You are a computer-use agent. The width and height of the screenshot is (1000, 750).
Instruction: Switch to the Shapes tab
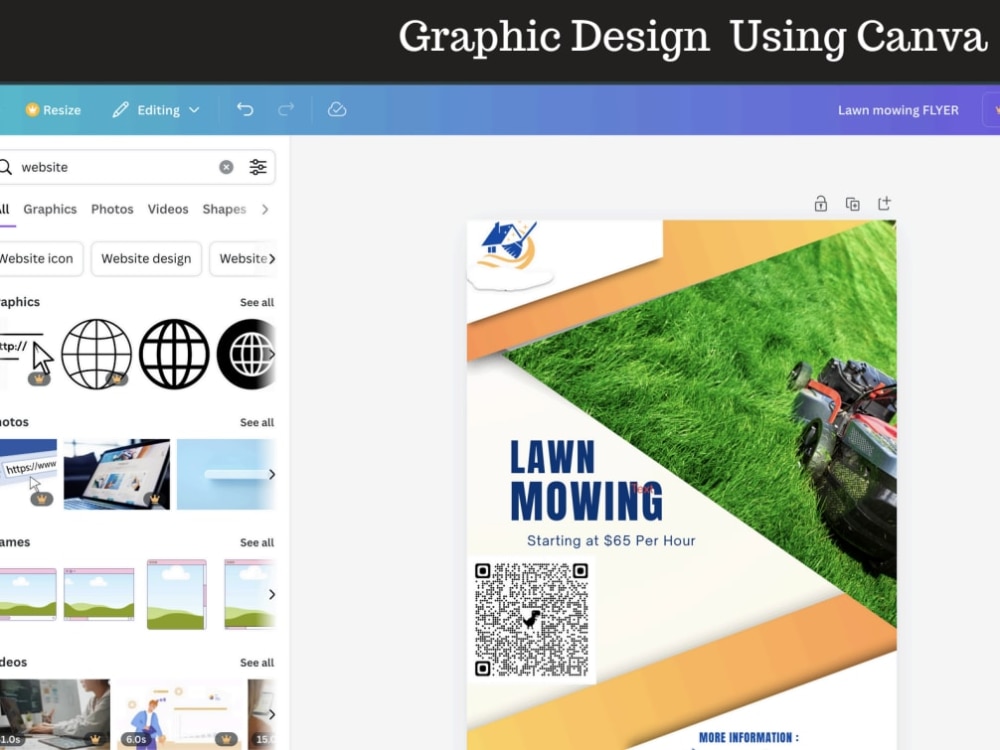(x=224, y=209)
